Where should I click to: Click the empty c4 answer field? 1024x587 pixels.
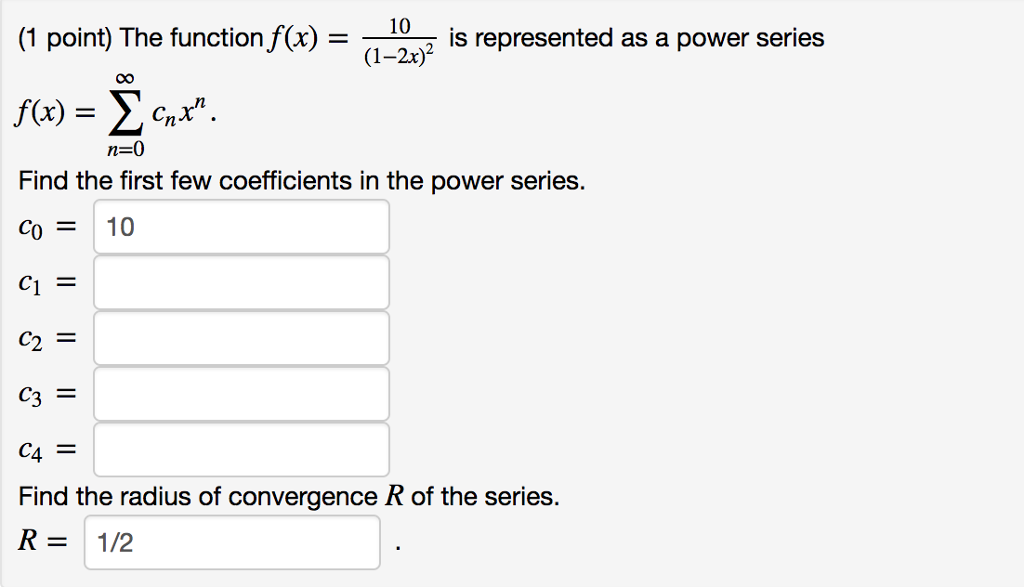point(240,449)
